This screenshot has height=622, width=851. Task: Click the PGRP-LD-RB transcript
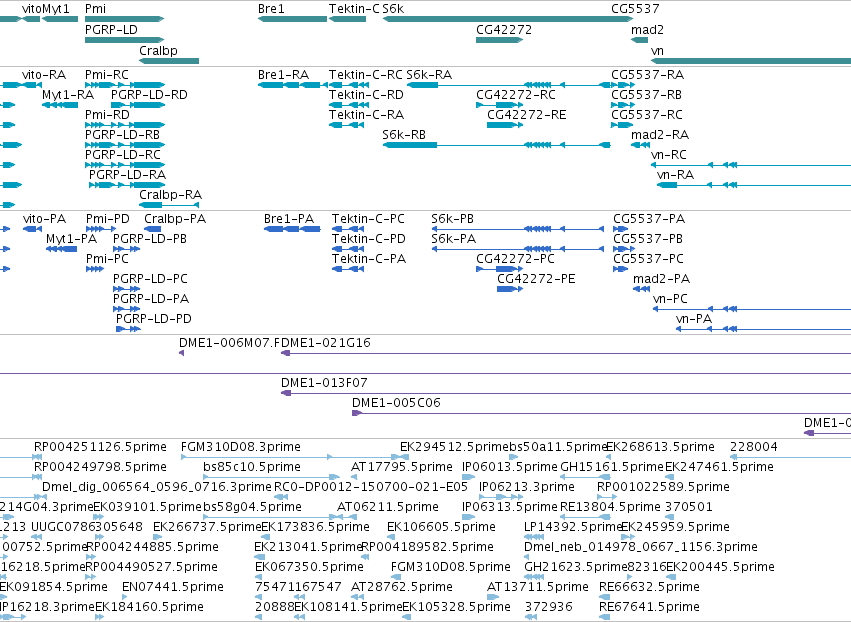125,145
